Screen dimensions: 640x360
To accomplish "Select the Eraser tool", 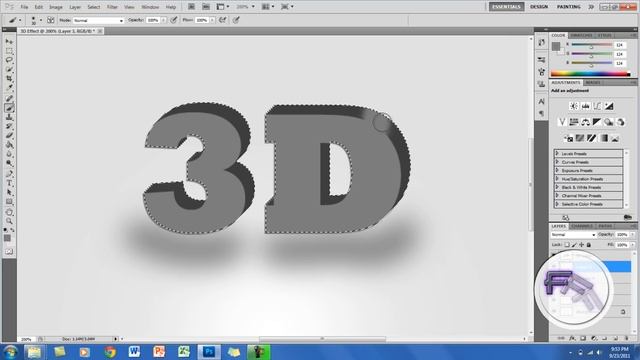I will [9, 136].
